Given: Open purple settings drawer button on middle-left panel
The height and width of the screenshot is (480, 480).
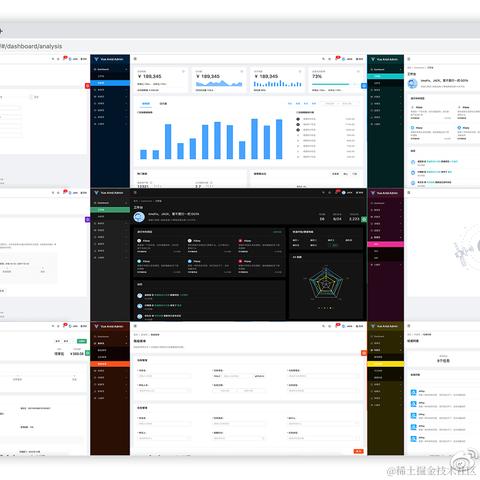Looking at the screenshot, I should 88,219.
